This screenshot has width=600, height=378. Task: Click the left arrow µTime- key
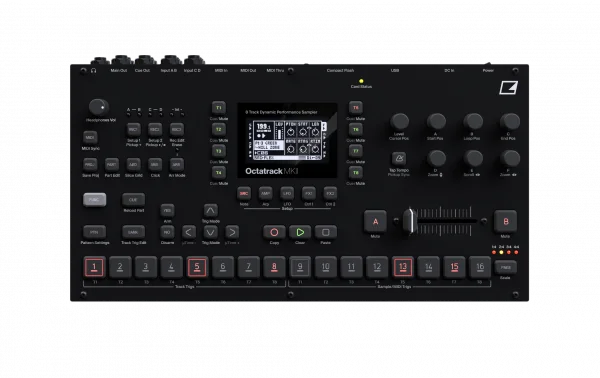coord(189,232)
